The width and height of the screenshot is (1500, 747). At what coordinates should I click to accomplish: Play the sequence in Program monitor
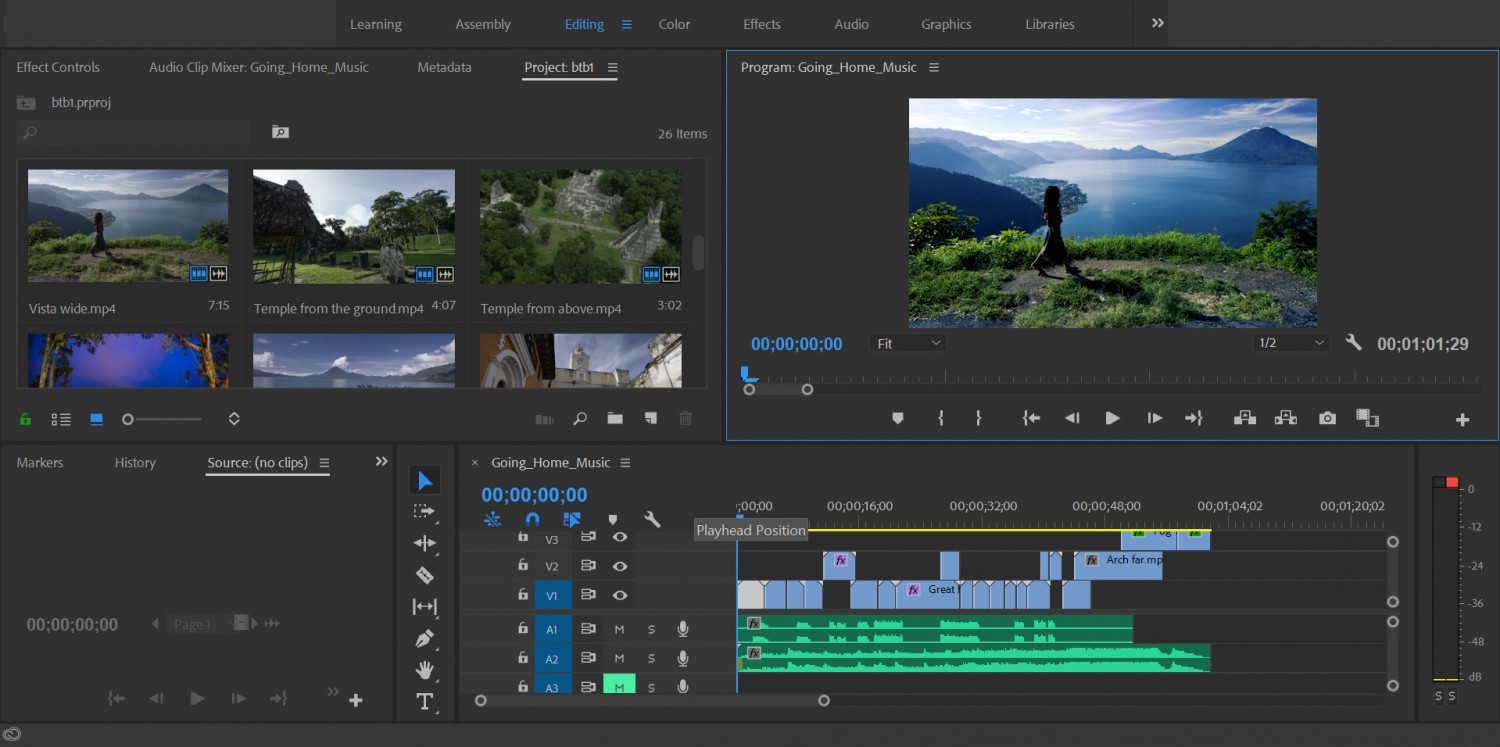pos(1112,418)
